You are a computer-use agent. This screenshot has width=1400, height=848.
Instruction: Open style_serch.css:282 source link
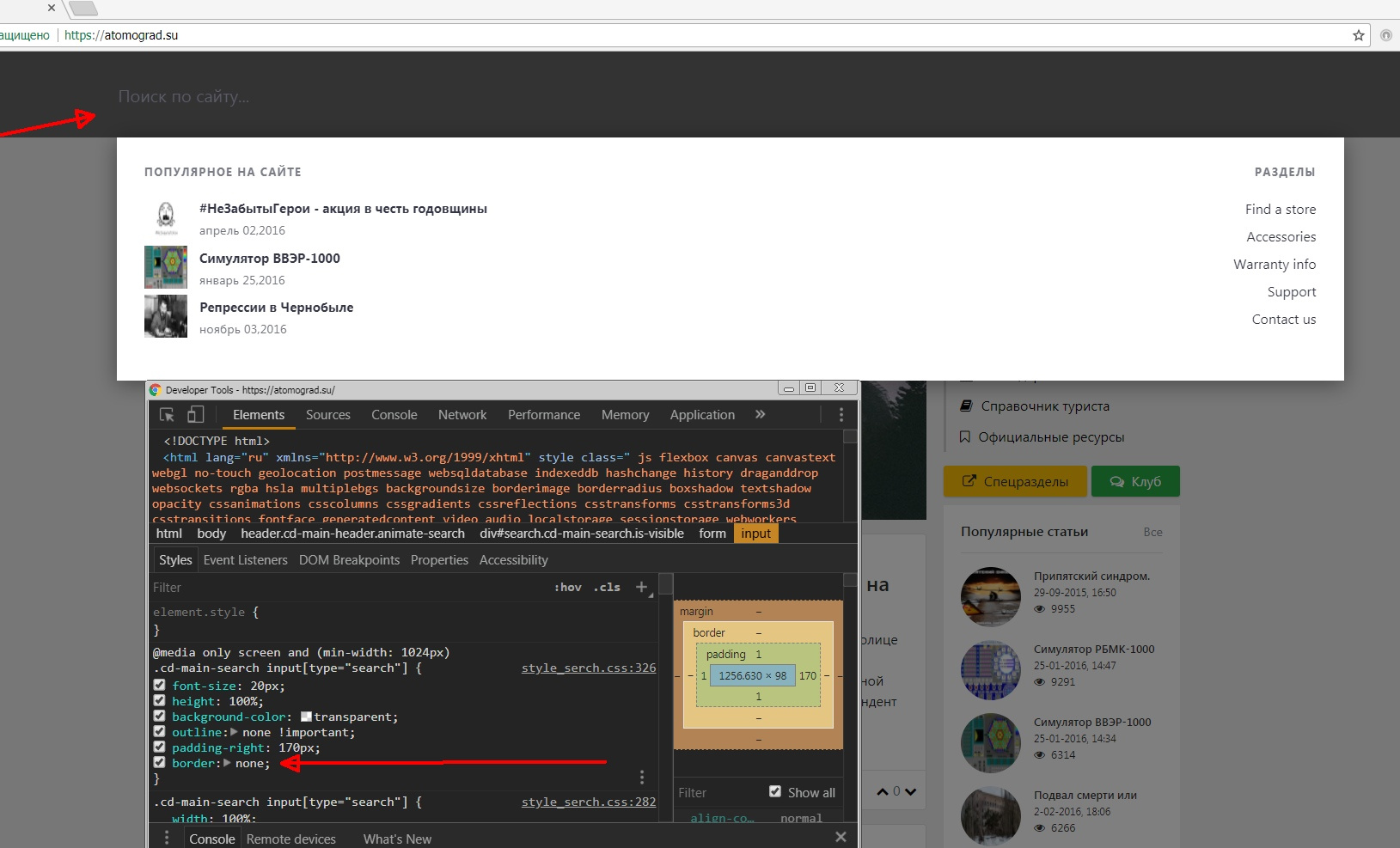(589, 802)
